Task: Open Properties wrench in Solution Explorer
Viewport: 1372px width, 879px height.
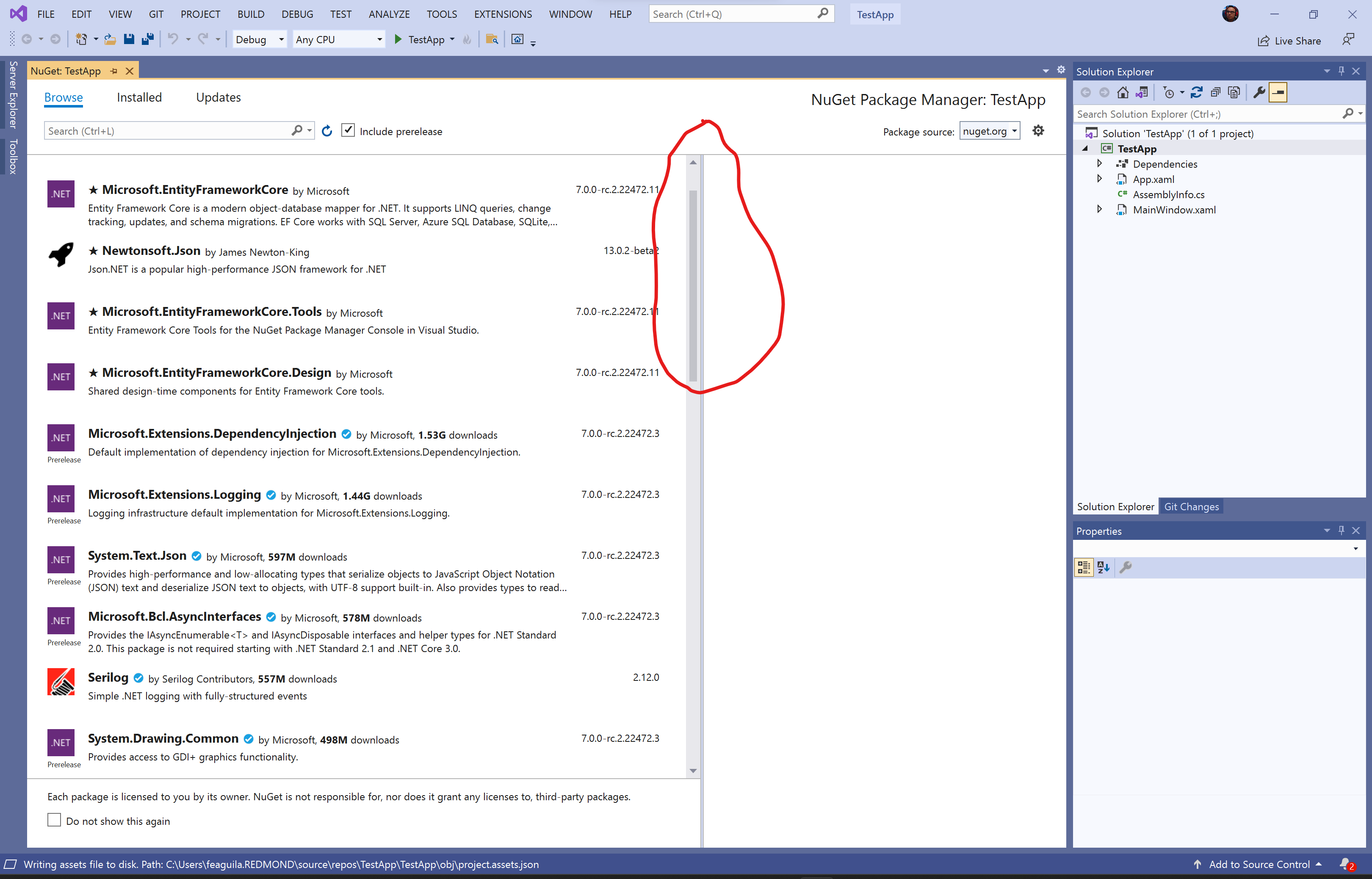Action: pyautogui.click(x=1259, y=92)
